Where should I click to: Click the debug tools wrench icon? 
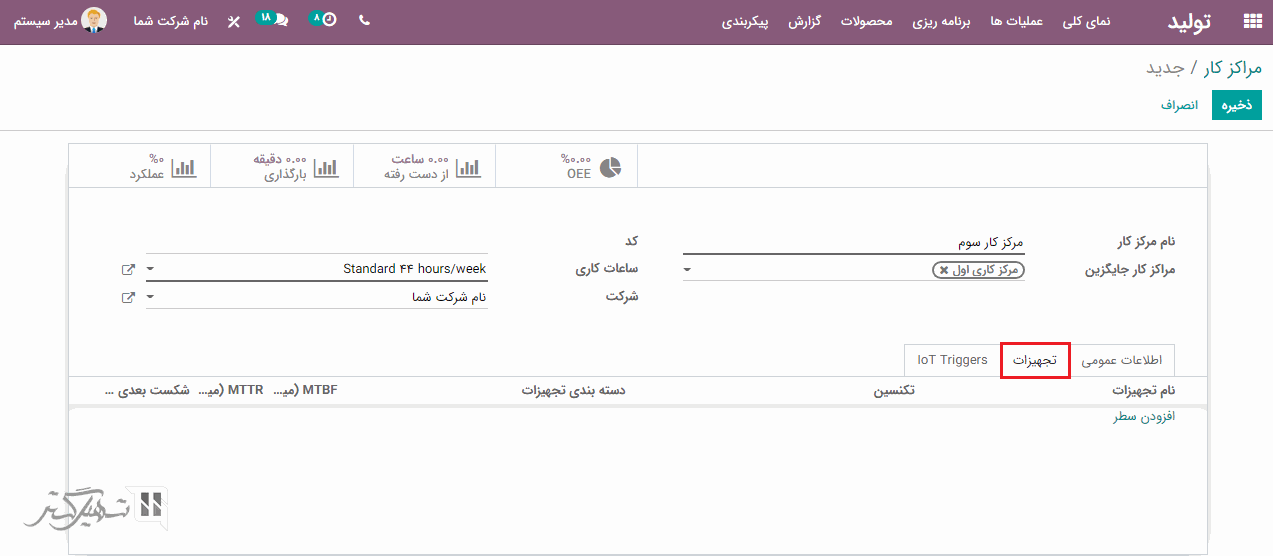[x=234, y=21]
